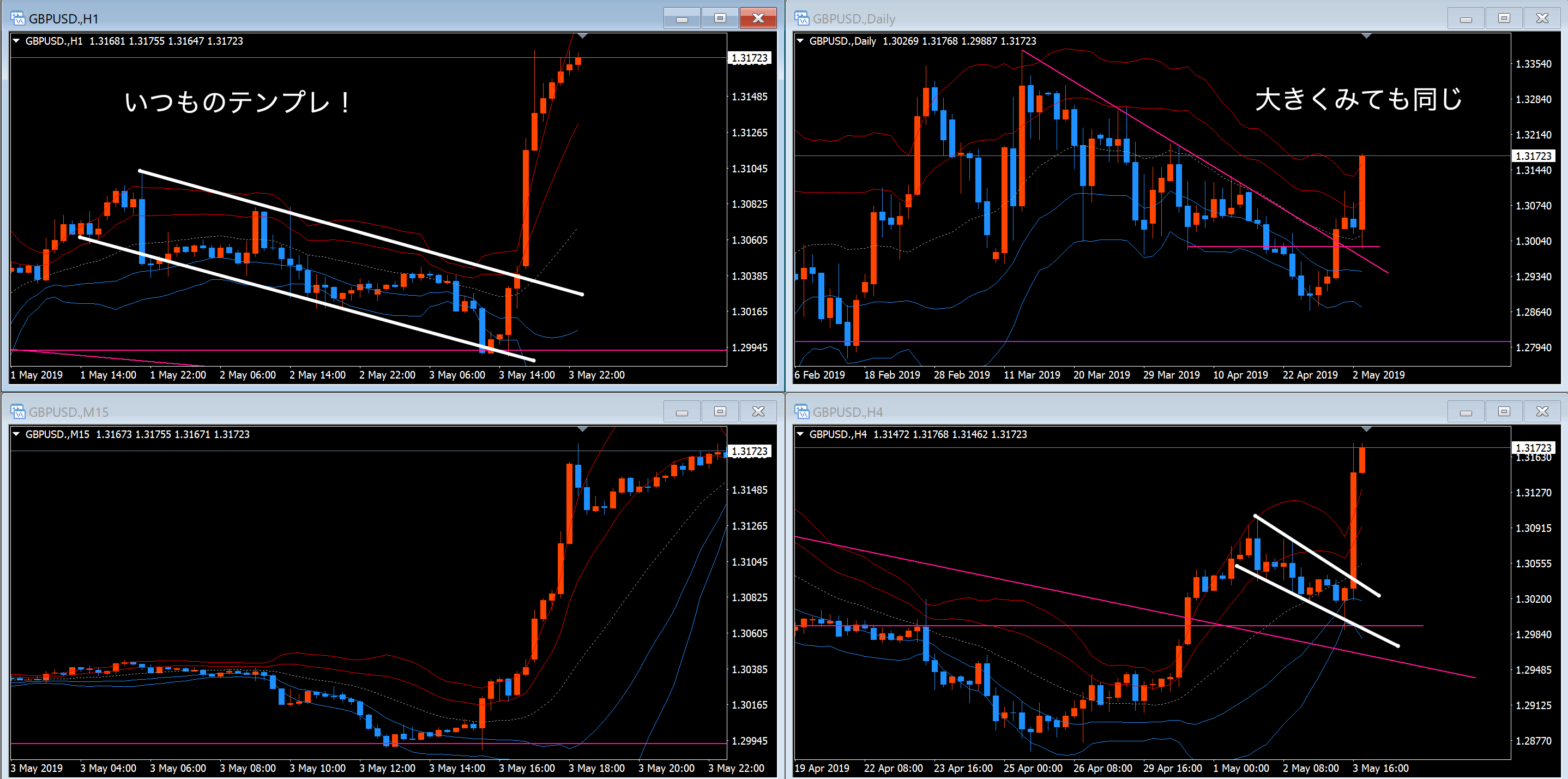
Task: Grab the chart shift marker on H1 chart
Action: pos(582,37)
